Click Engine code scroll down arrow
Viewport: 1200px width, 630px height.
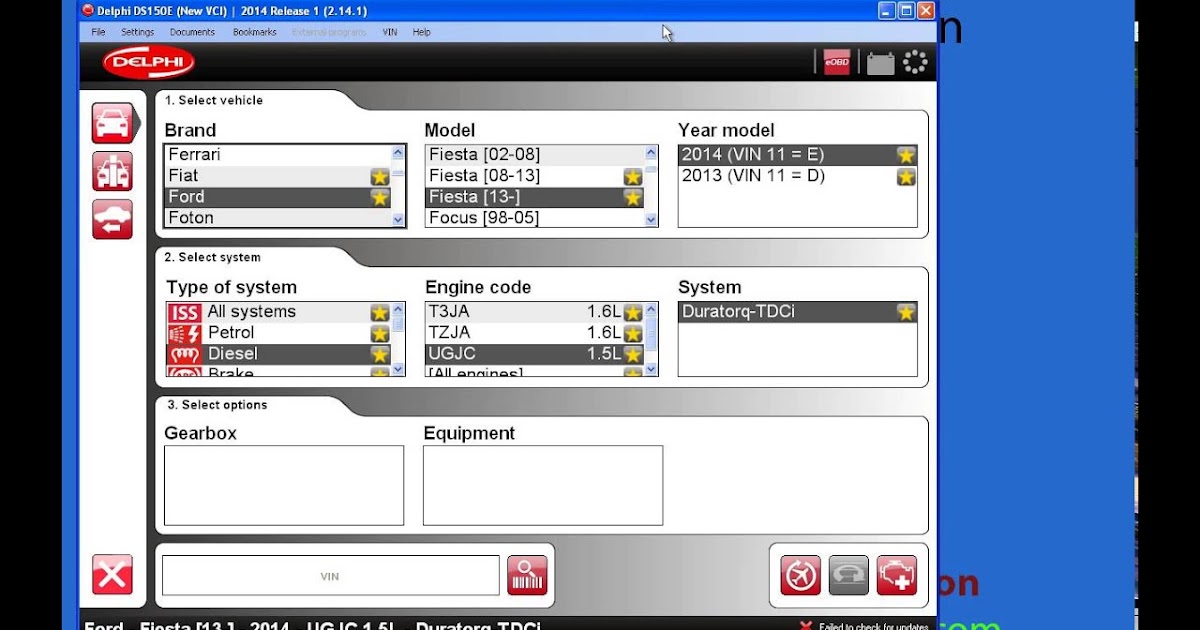pos(652,369)
